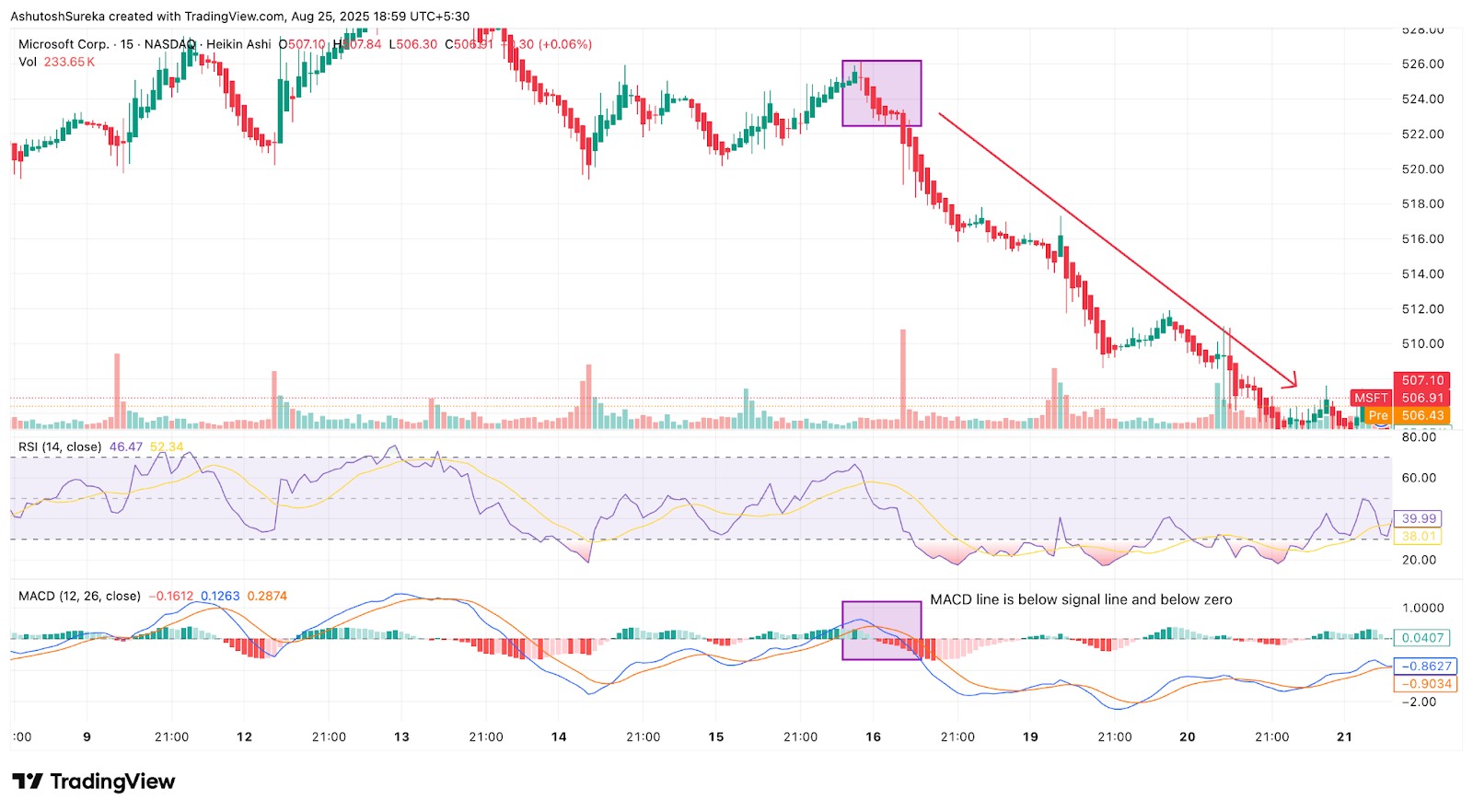Screen dimensions: 1473x812
Task: Click the 80.00 RSI axis label
Action: point(1419,436)
